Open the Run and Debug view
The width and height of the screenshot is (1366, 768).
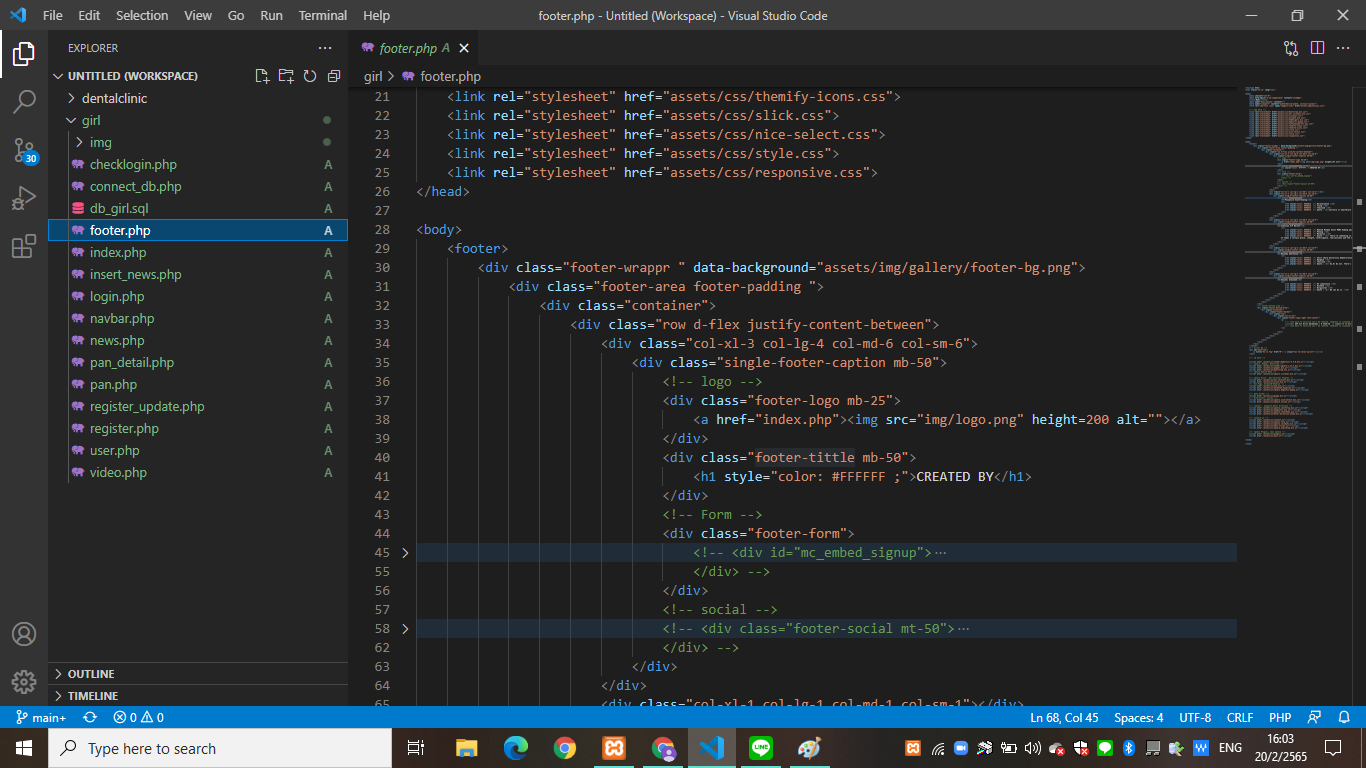point(24,198)
